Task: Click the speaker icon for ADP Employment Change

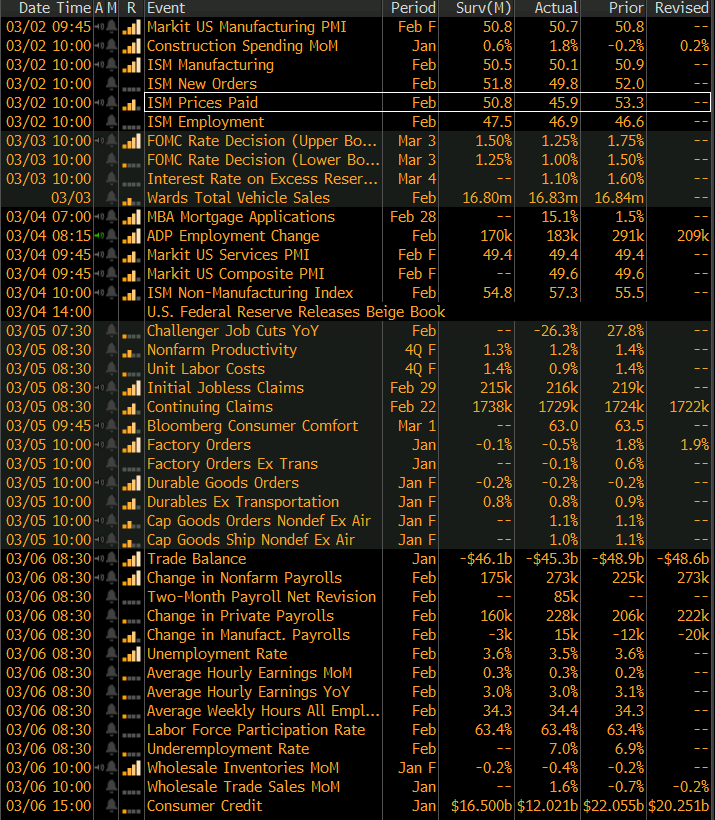Action: click(x=99, y=236)
